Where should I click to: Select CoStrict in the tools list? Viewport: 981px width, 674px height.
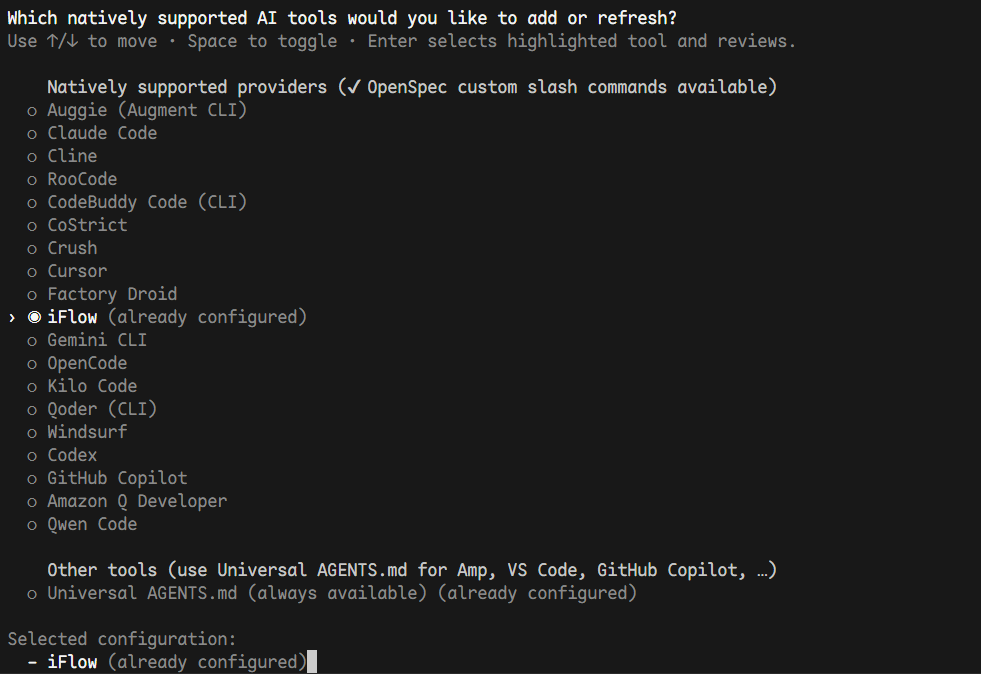87,225
